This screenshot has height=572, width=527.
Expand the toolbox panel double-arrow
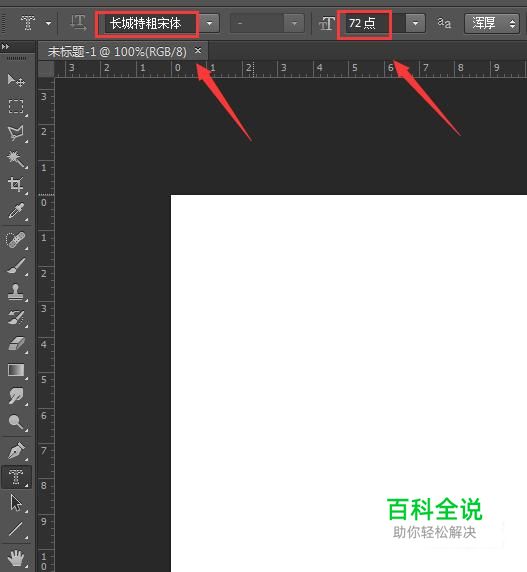pyautogui.click(x=5, y=47)
